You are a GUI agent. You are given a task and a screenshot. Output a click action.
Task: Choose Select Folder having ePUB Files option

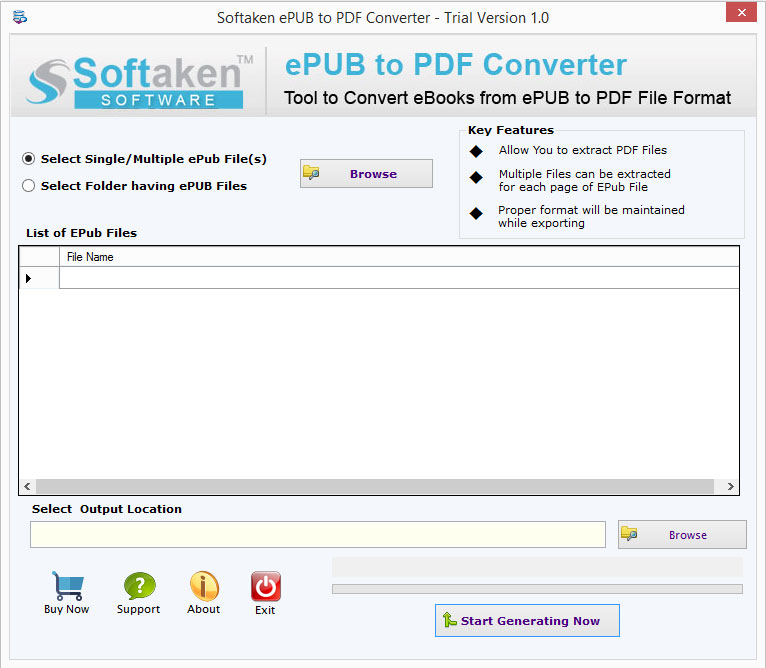click(29, 185)
